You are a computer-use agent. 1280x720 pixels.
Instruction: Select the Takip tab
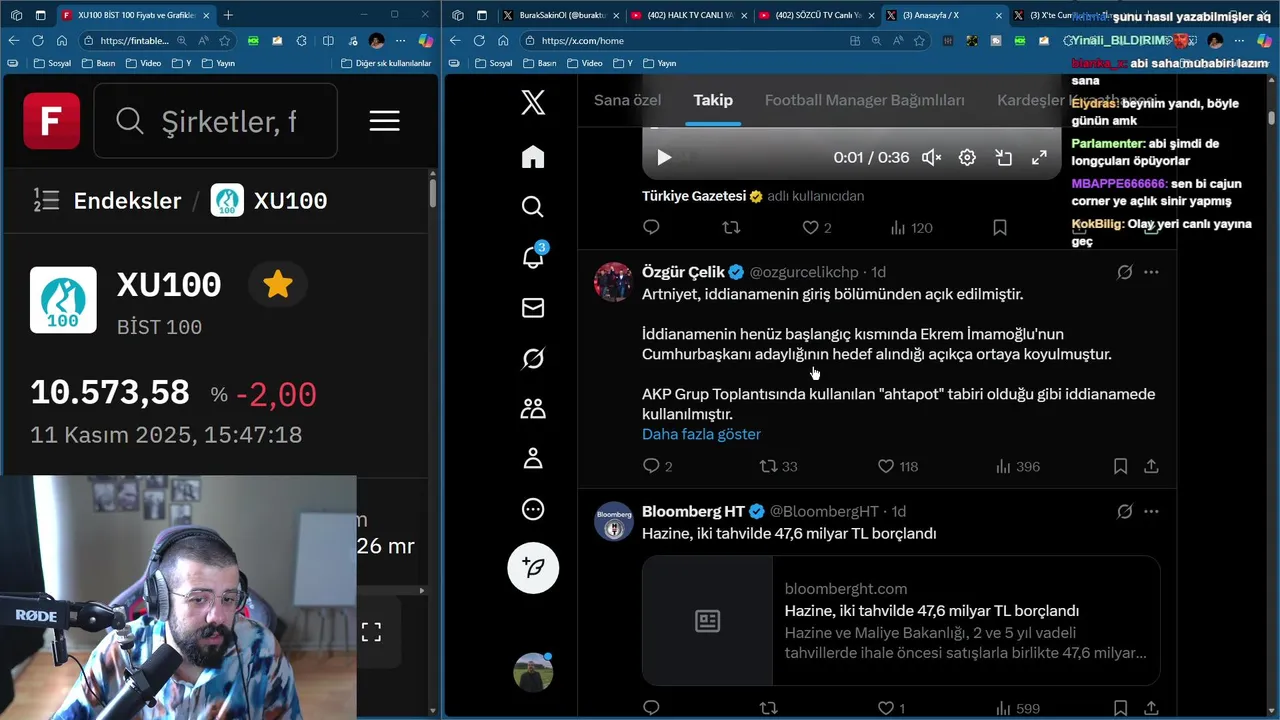(713, 100)
